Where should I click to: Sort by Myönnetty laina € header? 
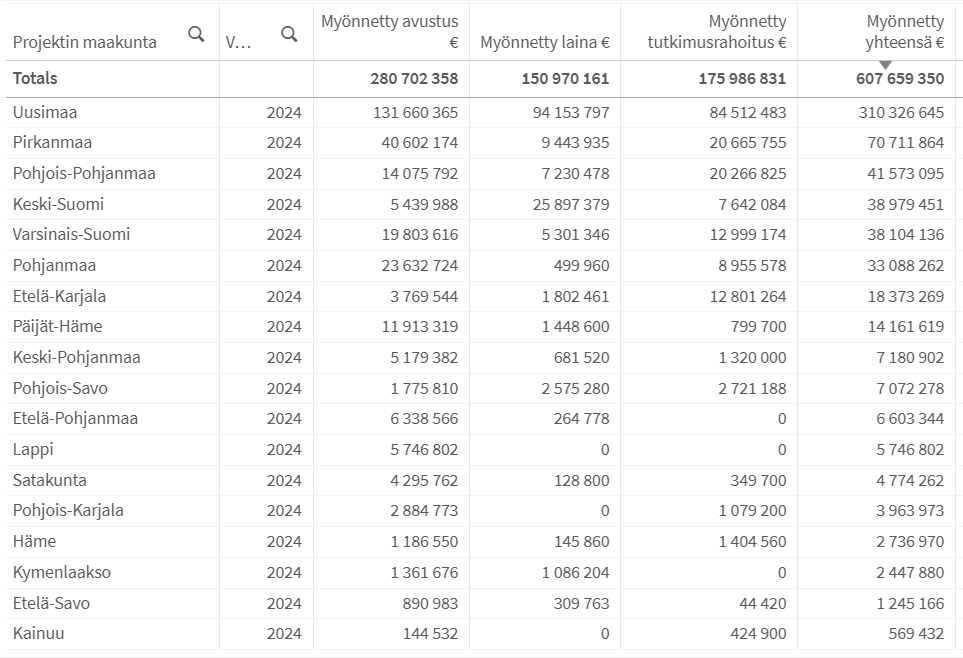[x=545, y=42]
